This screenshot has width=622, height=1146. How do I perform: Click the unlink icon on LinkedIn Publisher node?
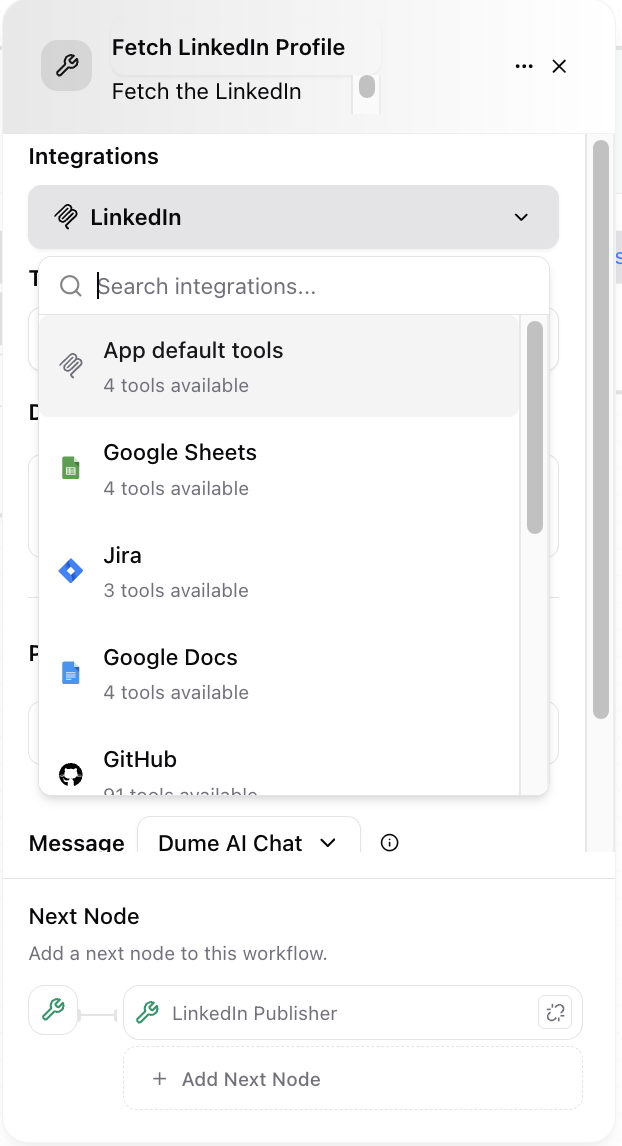coord(555,1012)
